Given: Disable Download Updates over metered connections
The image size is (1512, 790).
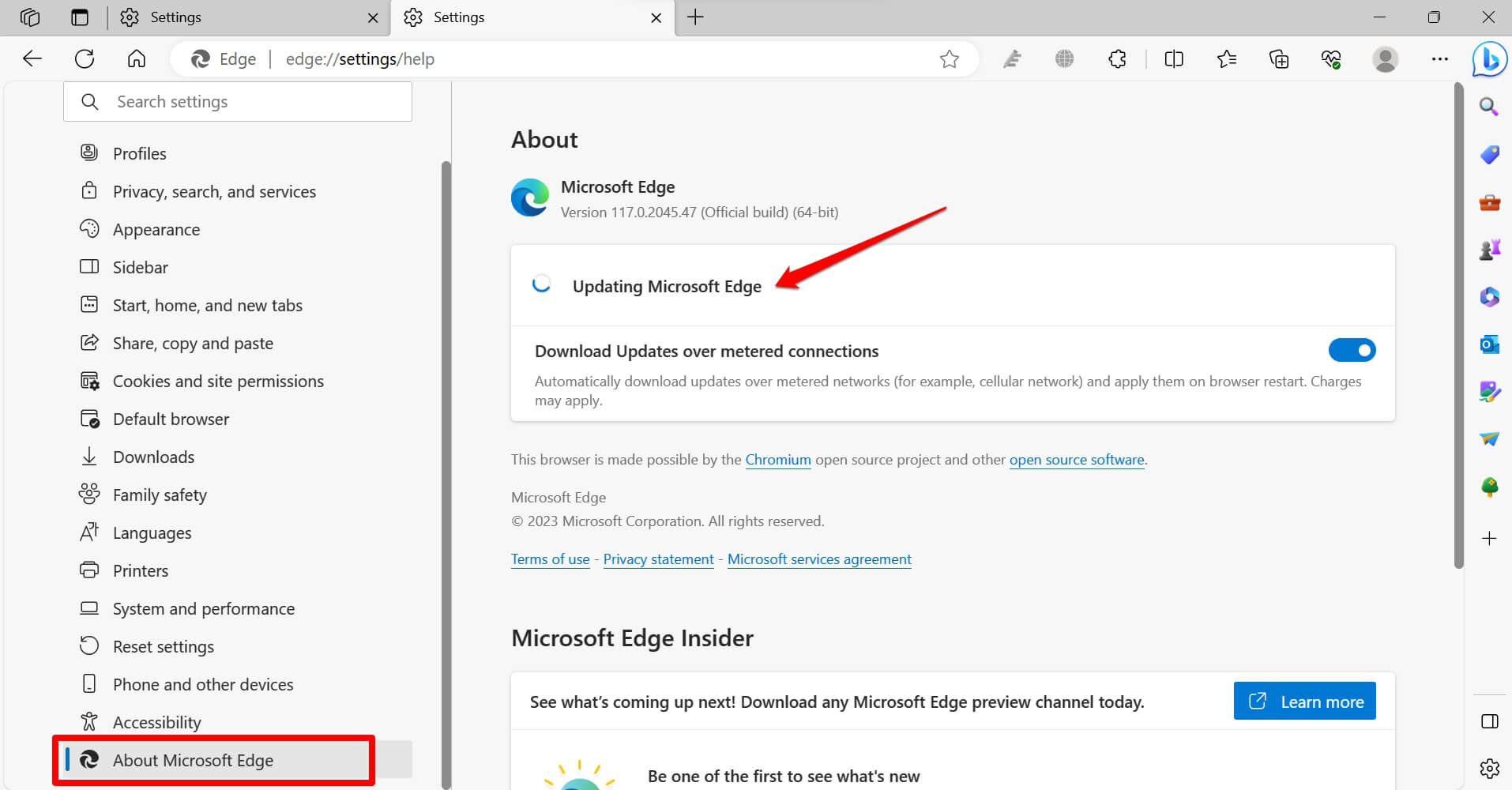Looking at the screenshot, I should 1352,350.
